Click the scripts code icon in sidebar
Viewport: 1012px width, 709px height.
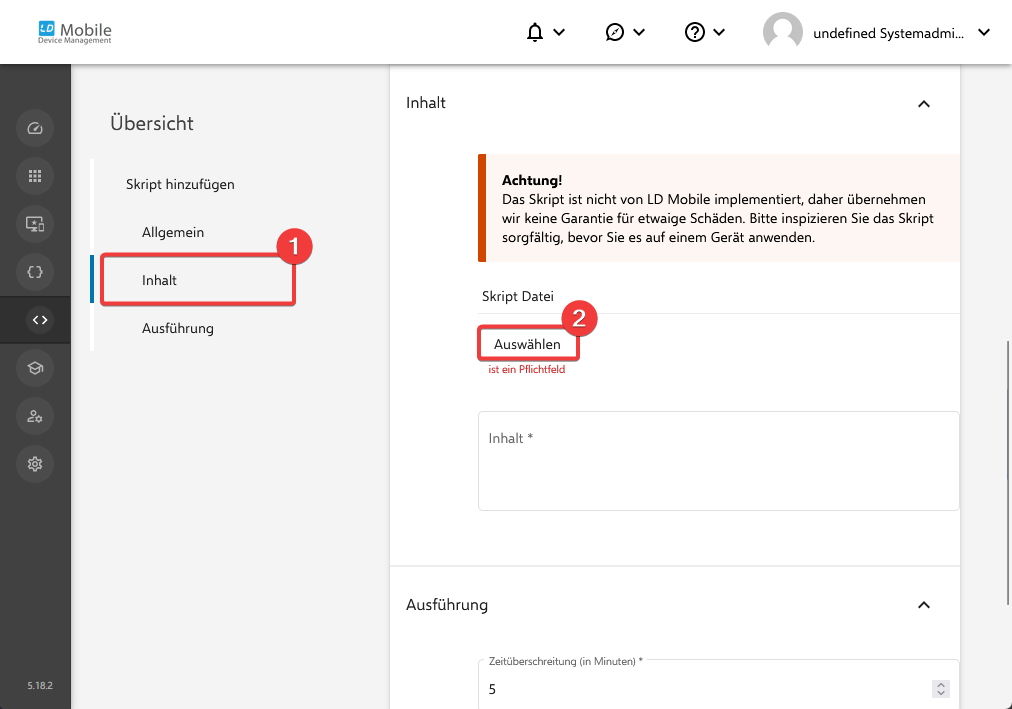coord(39,320)
